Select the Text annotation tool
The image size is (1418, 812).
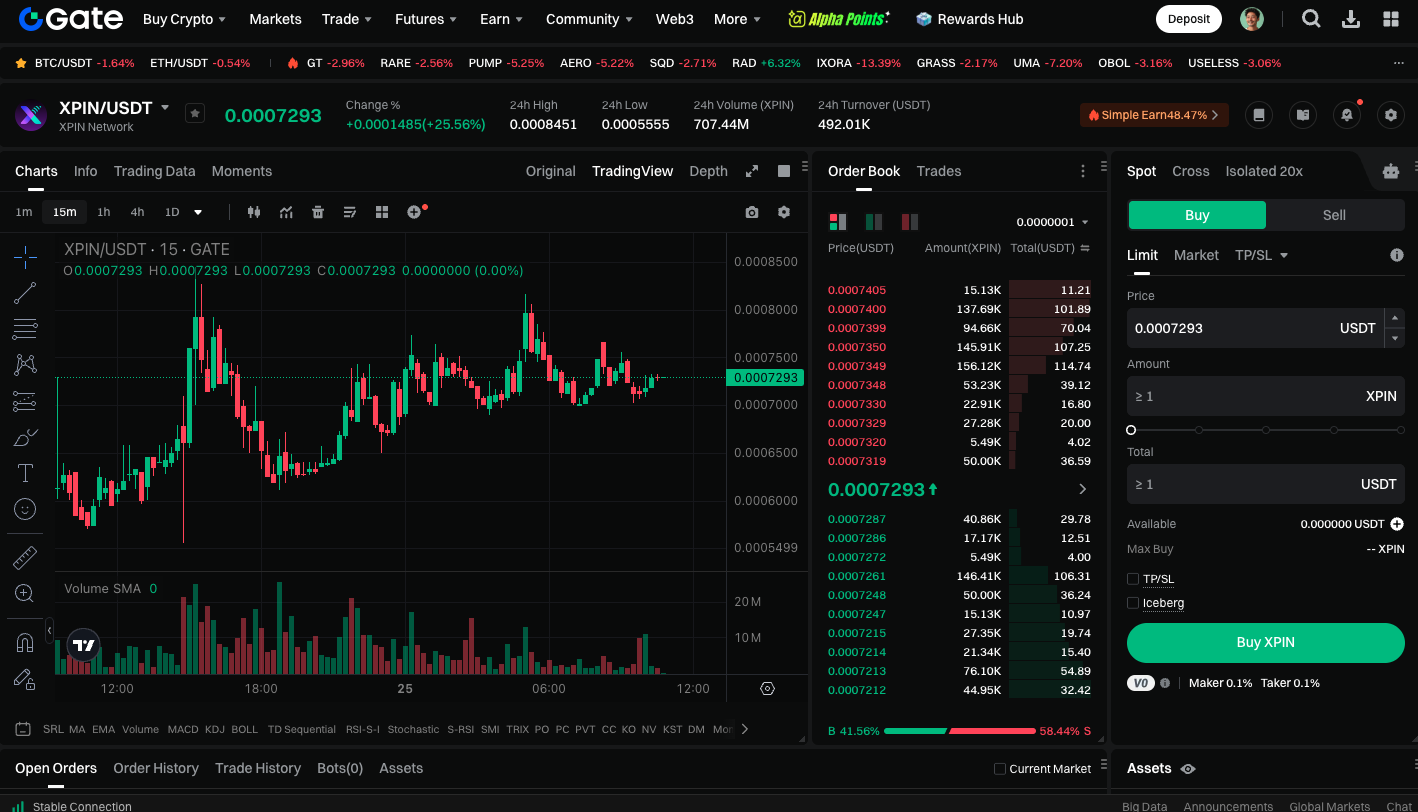pyautogui.click(x=25, y=473)
